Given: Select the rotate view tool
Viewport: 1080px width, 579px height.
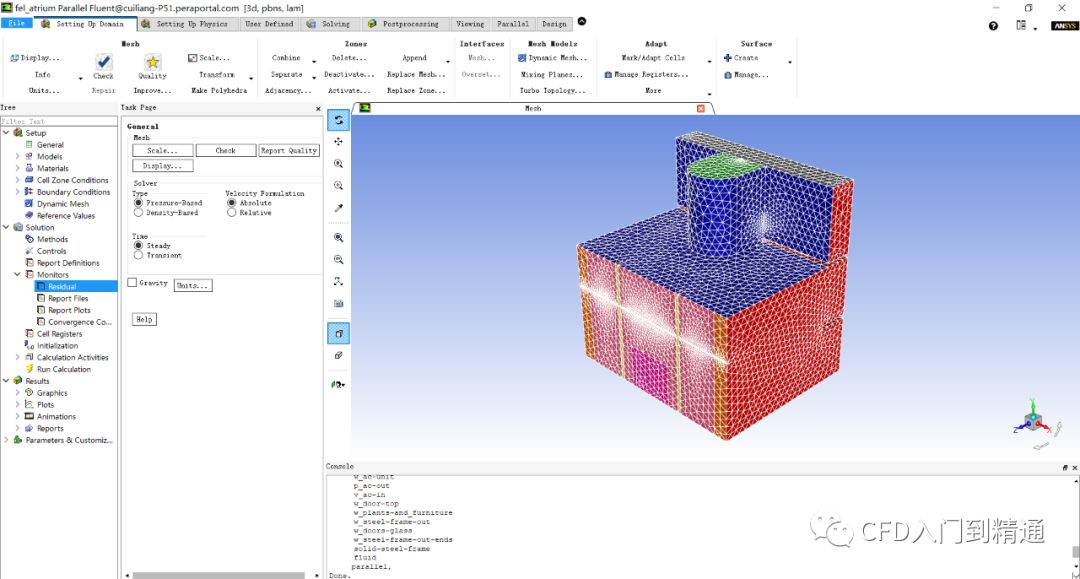Looking at the screenshot, I should click(338, 120).
